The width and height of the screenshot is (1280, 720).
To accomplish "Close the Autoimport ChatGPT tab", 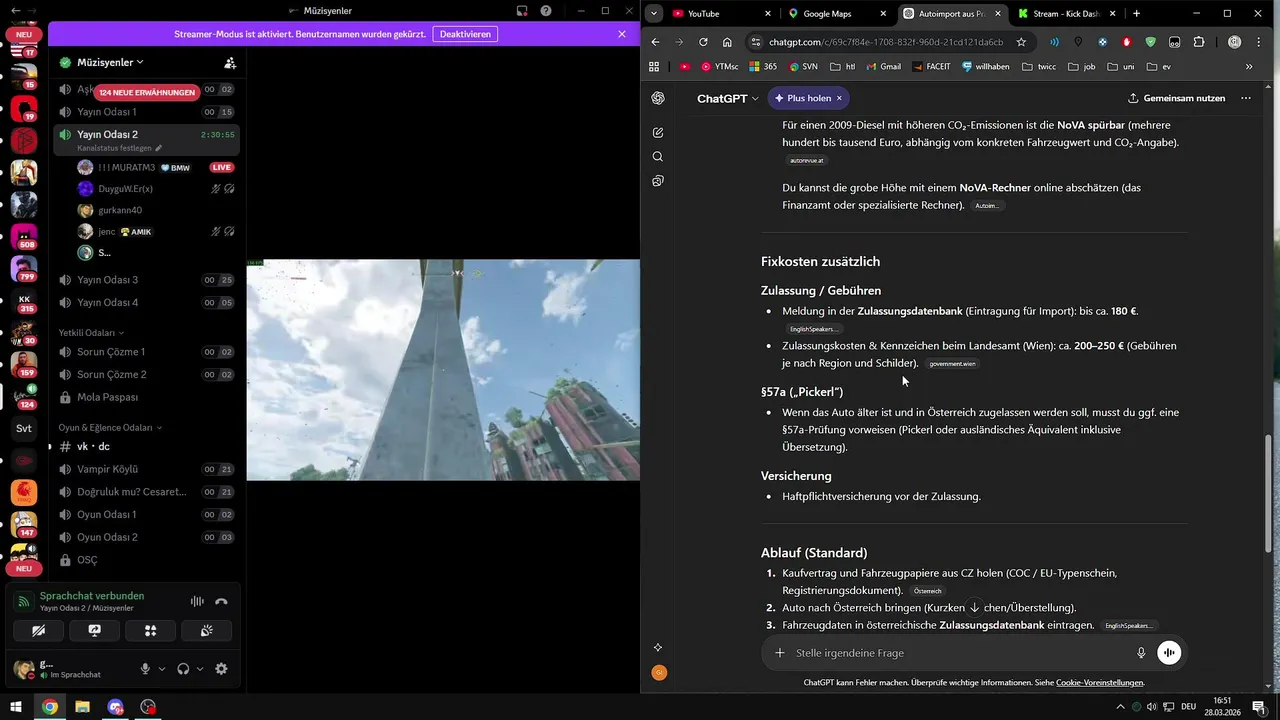I will tap(998, 14).
